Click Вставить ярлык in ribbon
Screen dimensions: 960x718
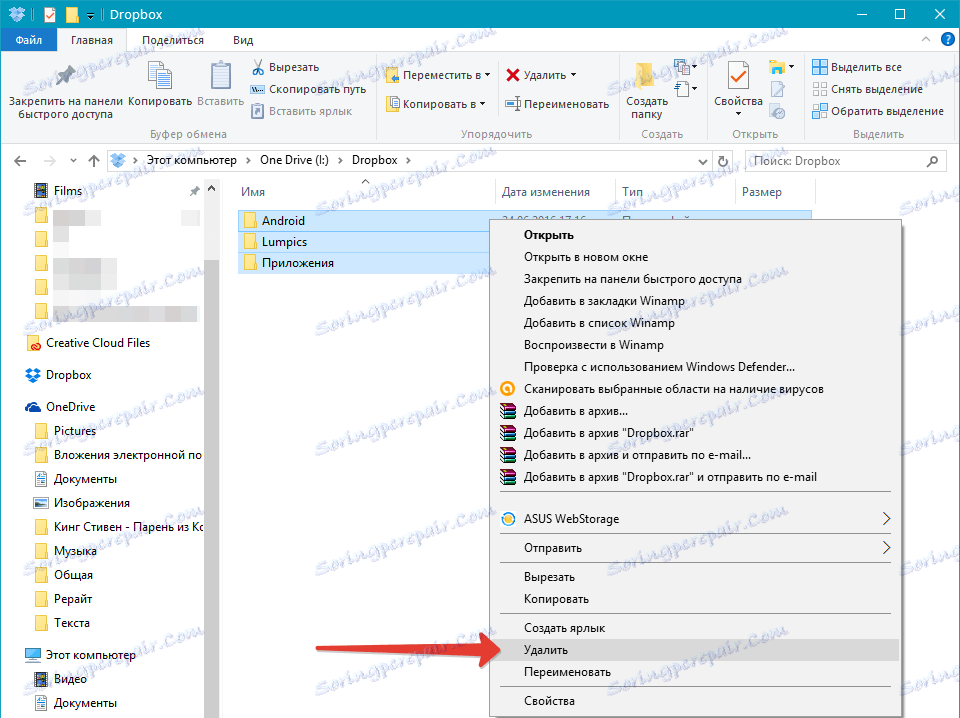[302, 111]
